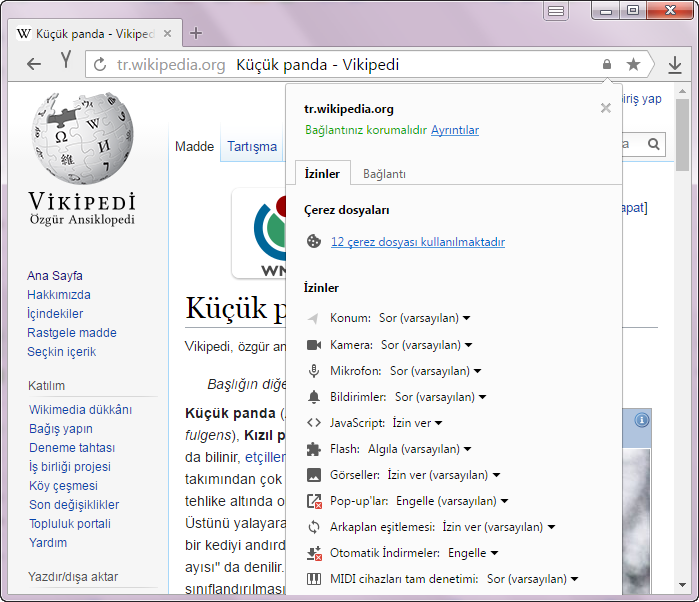Open the İçindekiler sidebar link
699x602 pixels.
pos(55,313)
